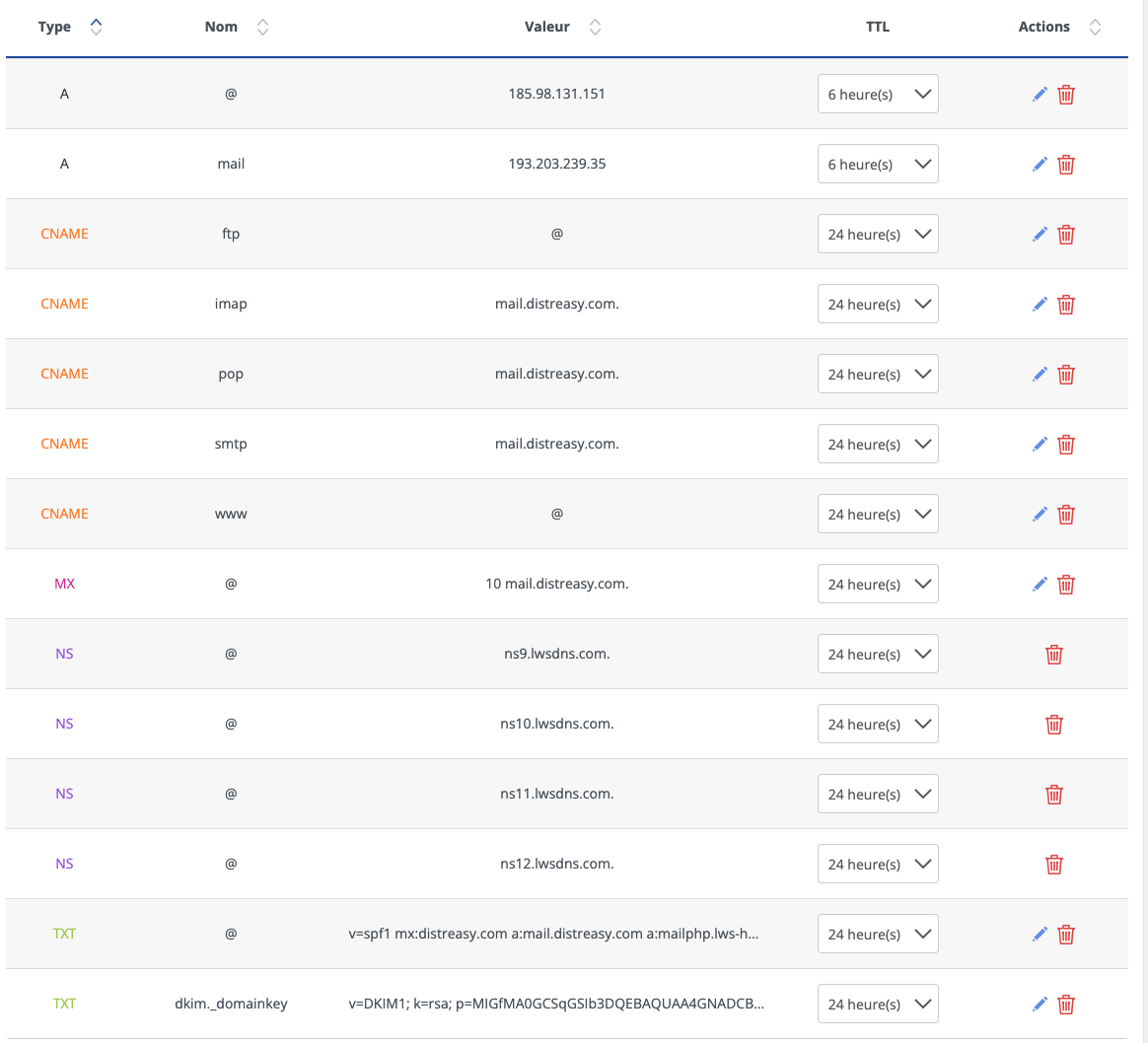The image size is (1148, 1043).
Task: Delete the ns12.lwsdns.com NS record
Action: pos(1054,865)
